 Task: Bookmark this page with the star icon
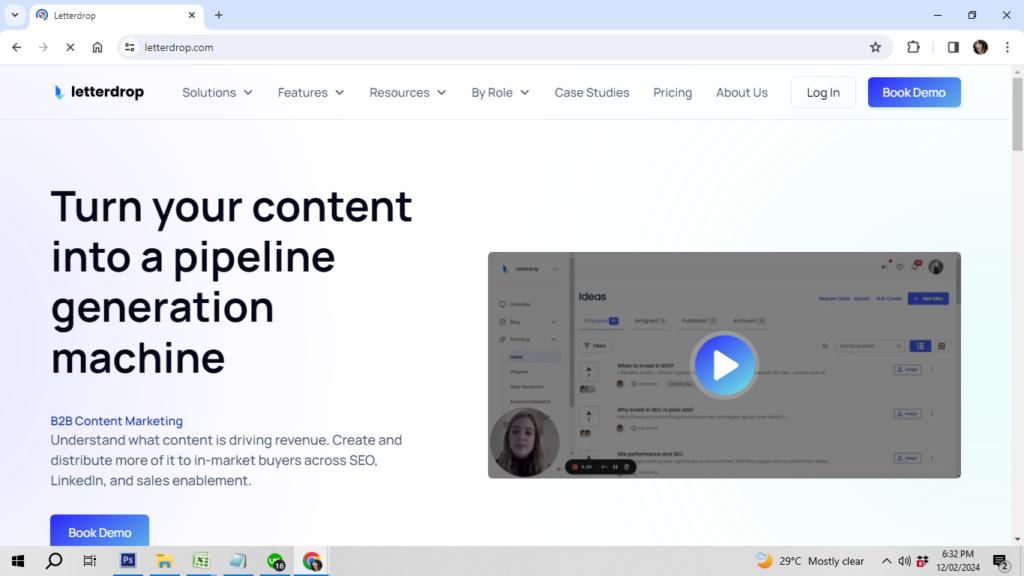click(875, 47)
